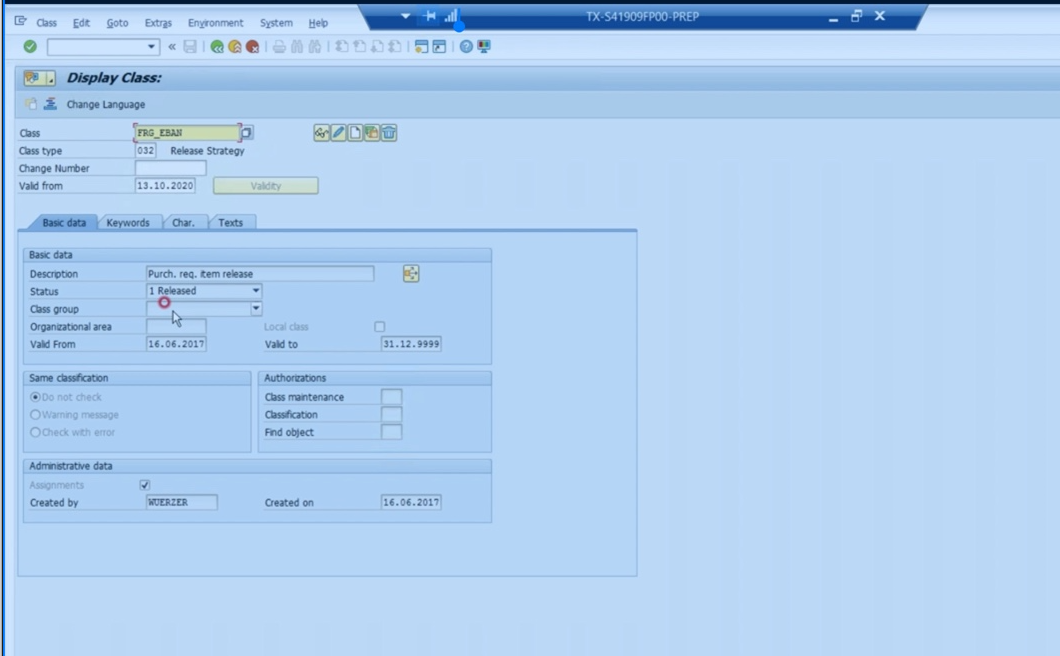Toggle the Local class checkbox
1060x656 pixels.
(x=380, y=327)
